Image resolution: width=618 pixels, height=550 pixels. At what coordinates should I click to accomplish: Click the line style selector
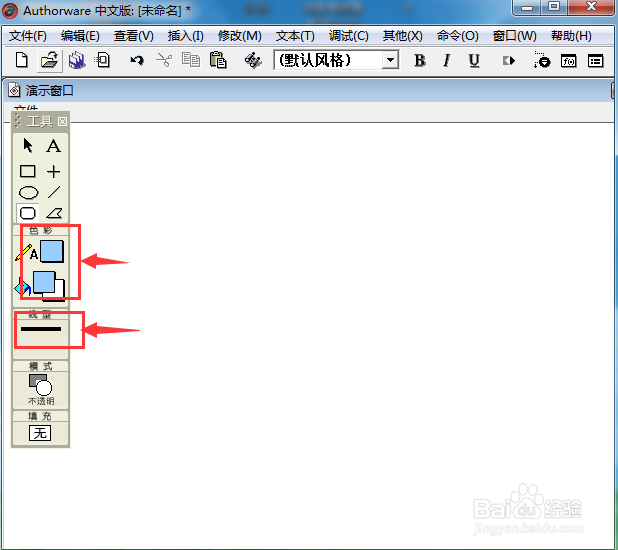click(x=41, y=329)
